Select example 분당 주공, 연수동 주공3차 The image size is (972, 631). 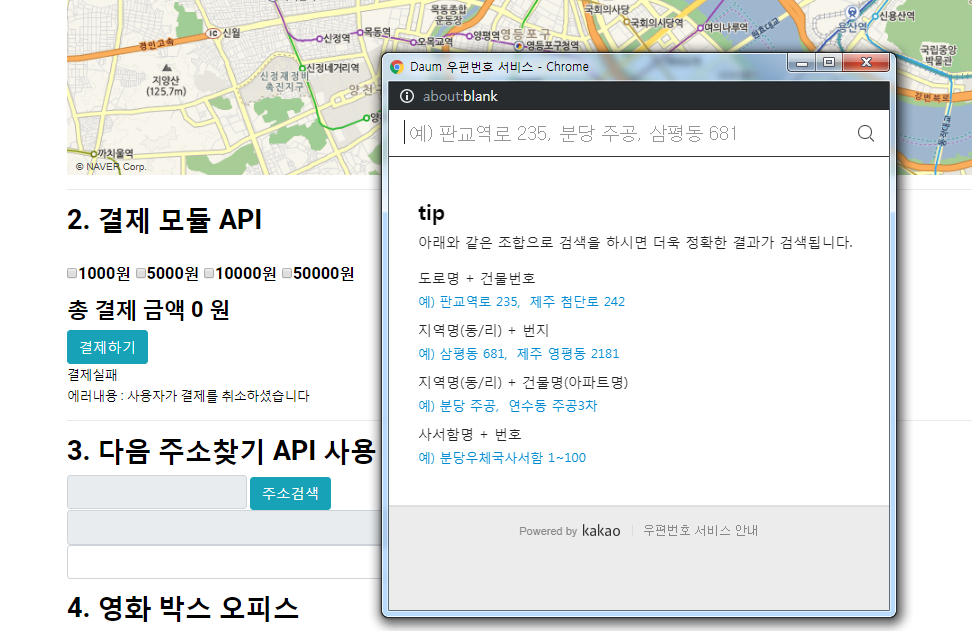coord(508,406)
